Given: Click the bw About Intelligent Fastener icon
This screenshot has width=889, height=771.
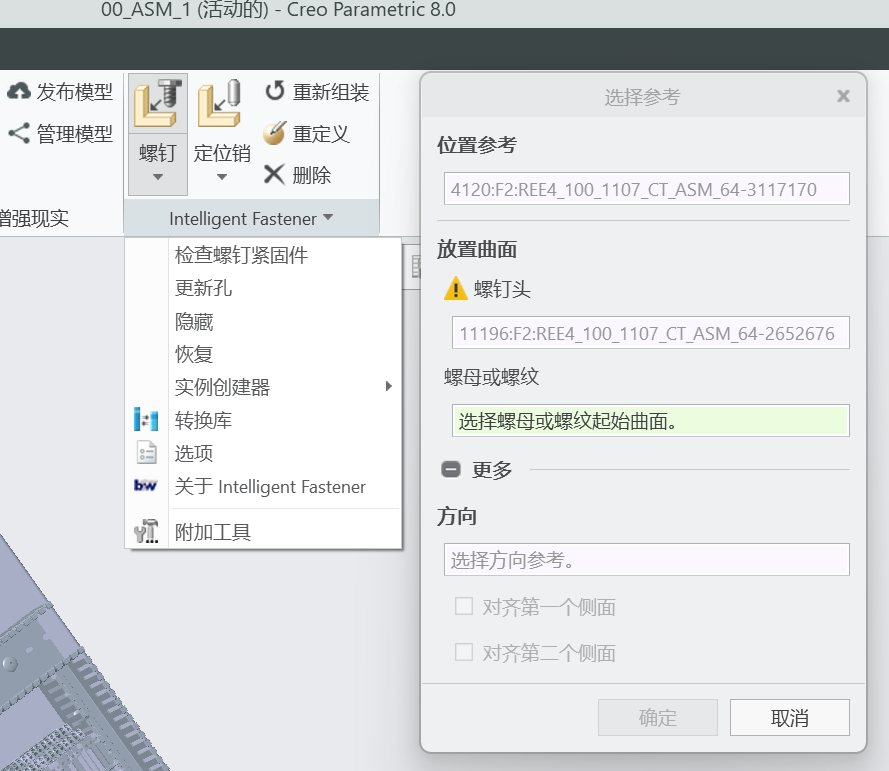Looking at the screenshot, I should point(146,485).
